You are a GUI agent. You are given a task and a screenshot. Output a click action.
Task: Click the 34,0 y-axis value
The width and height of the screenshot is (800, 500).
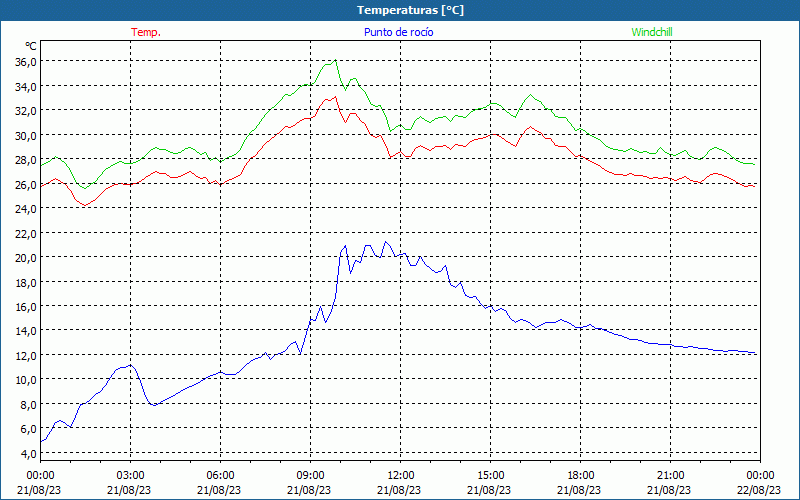point(26,86)
